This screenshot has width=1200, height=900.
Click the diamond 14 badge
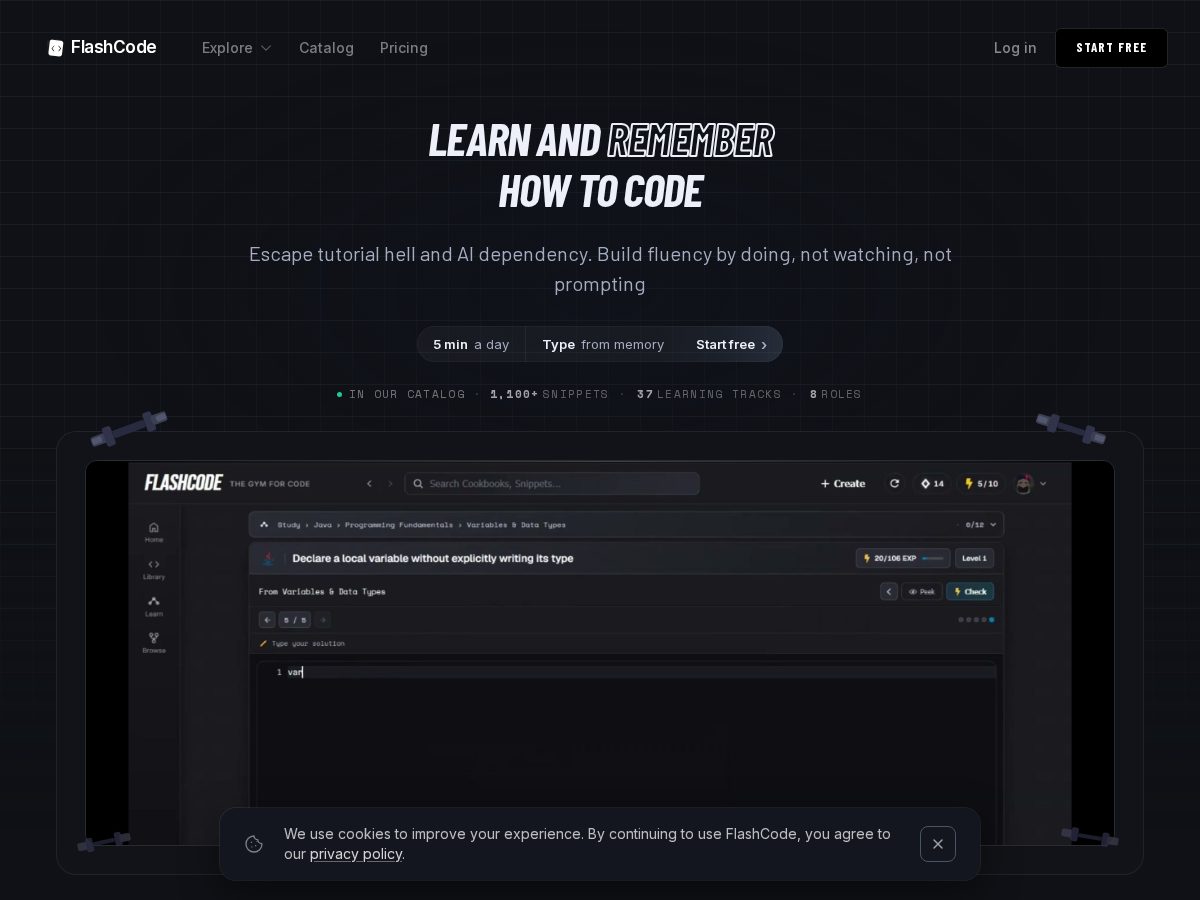coord(932,483)
